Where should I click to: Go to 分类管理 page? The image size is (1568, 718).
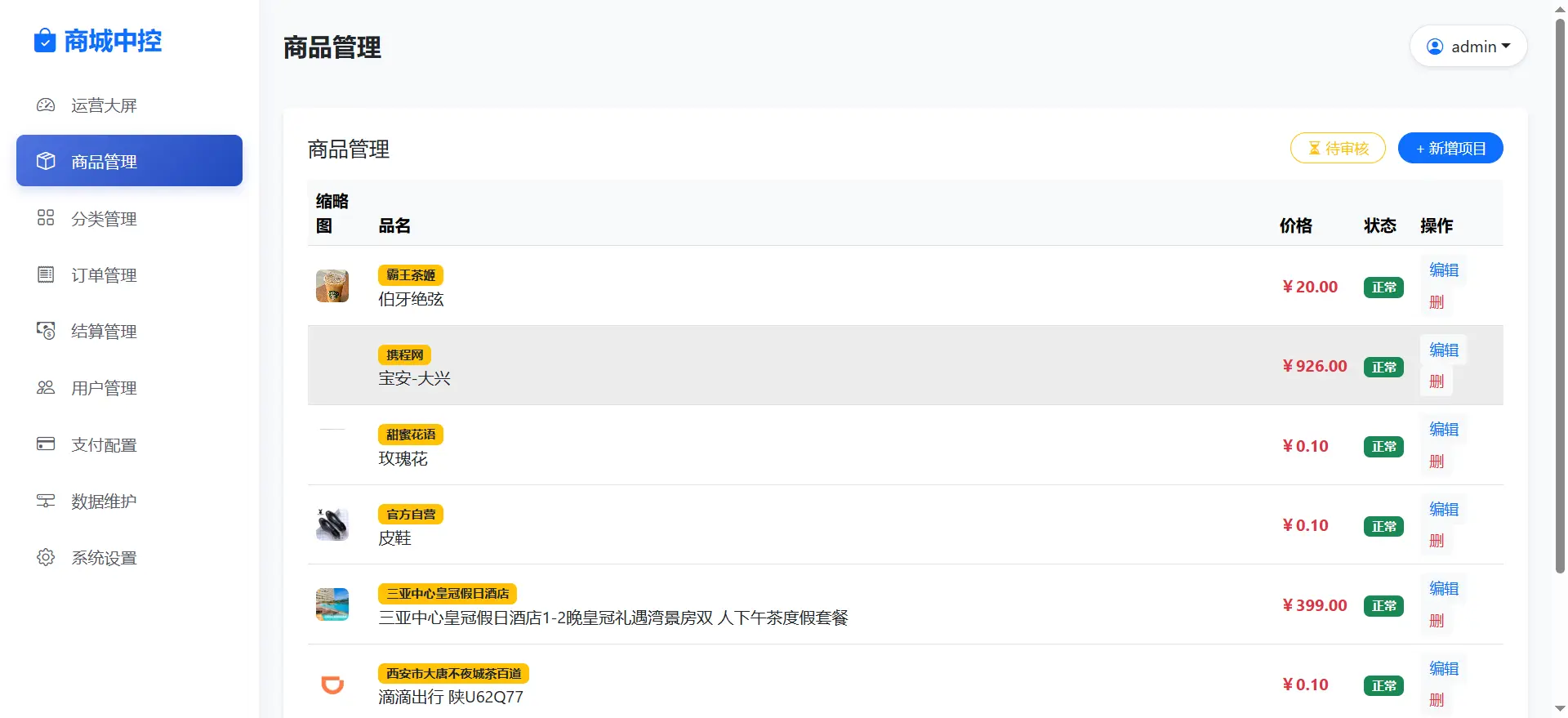point(129,218)
